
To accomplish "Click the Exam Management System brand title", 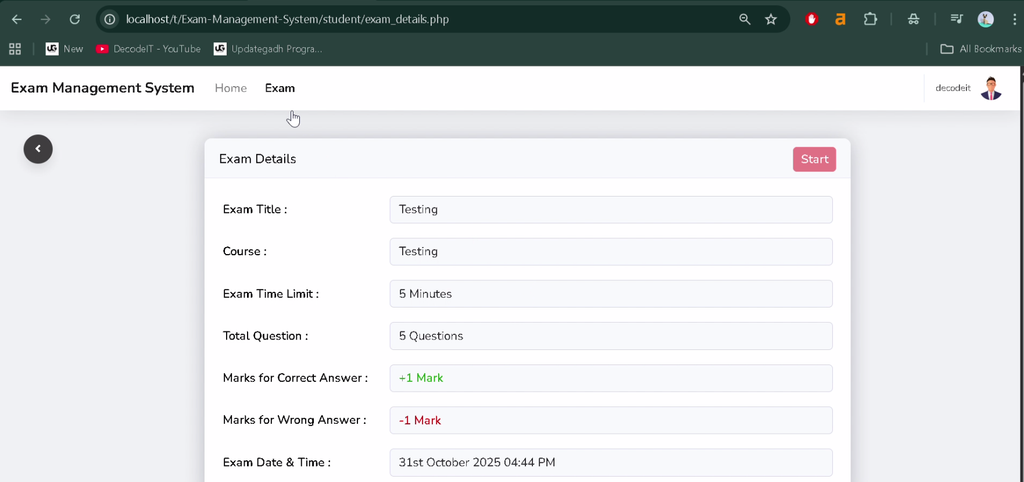I will 103,88.
